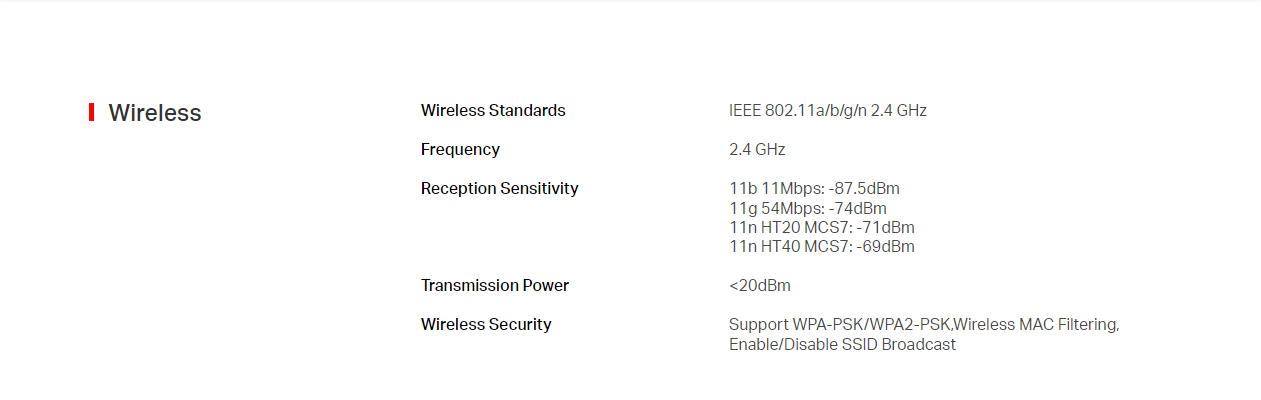This screenshot has width=1261, height=400.
Task: Click the Enable/Disable SSID Broadcast text
Action: (x=842, y=344)
